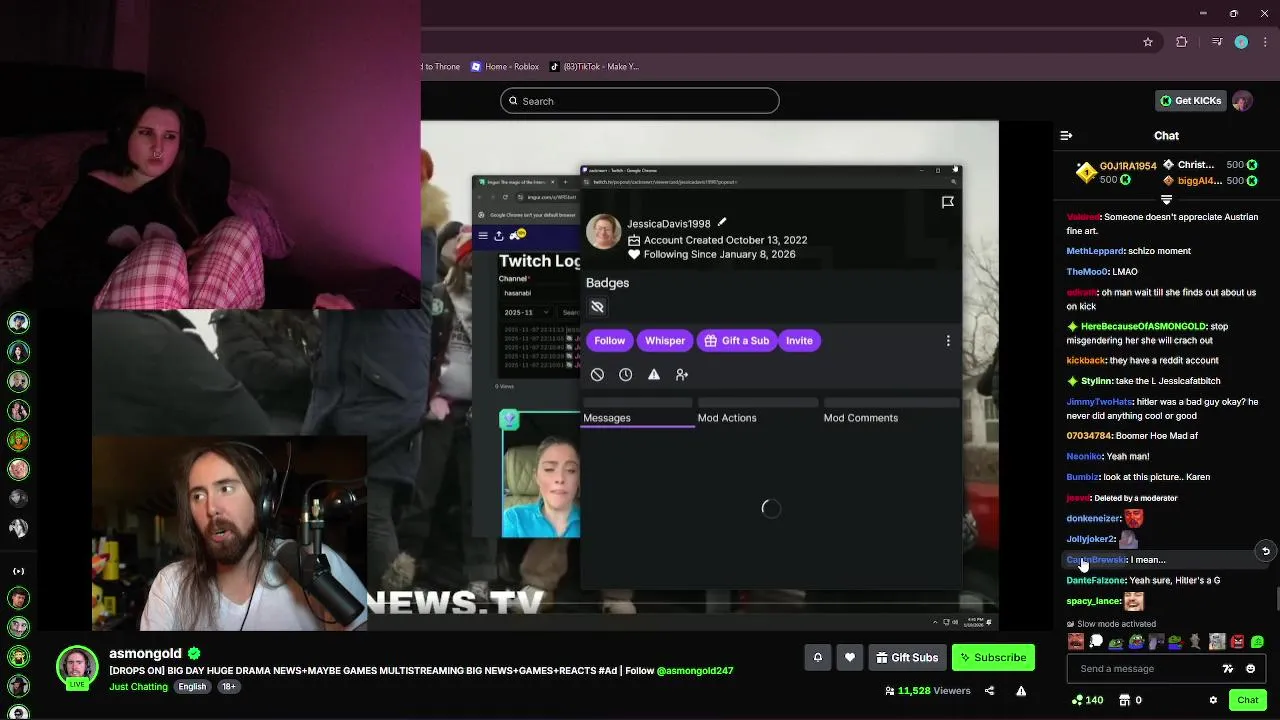Click flag icon in popout top-right

tap(948, 202)
